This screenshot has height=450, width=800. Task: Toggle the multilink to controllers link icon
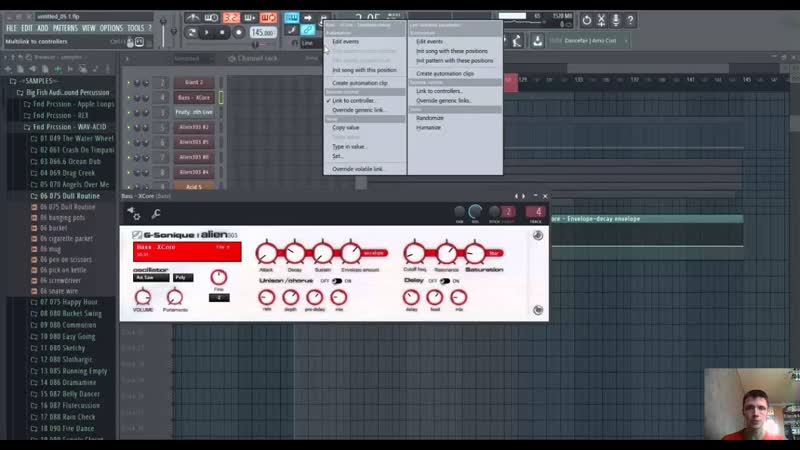click(x=308, y=31)
